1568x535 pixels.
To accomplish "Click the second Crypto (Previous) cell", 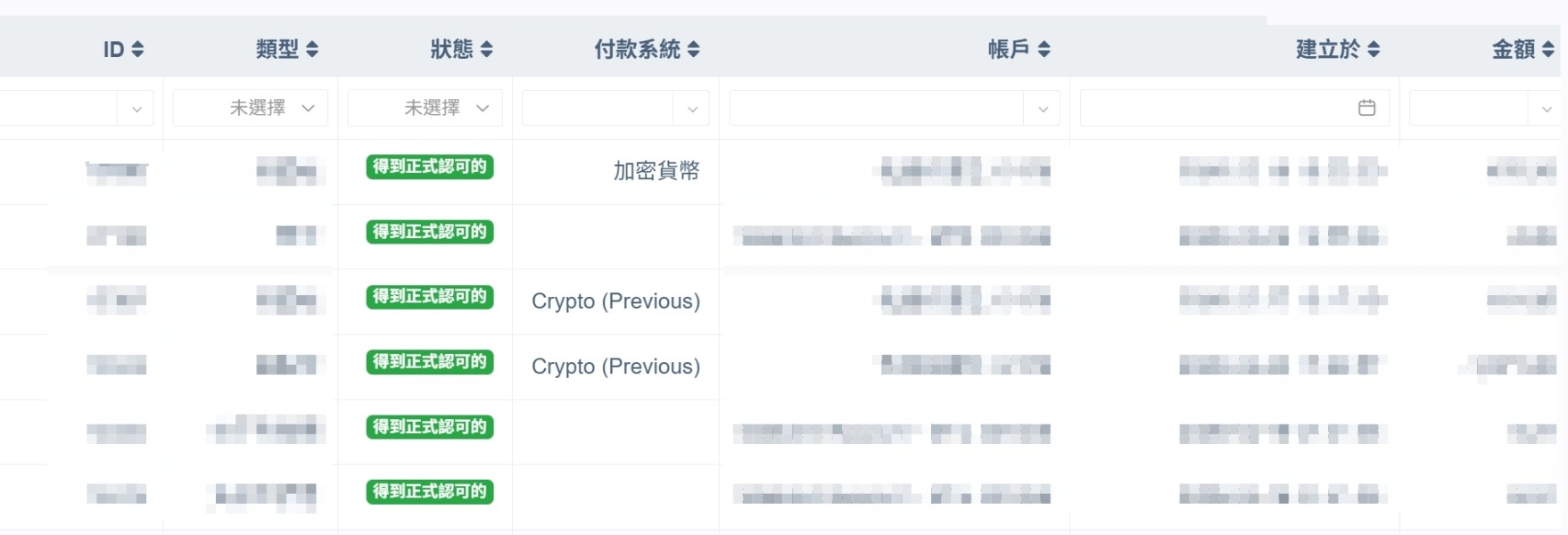I will point(615,366).
